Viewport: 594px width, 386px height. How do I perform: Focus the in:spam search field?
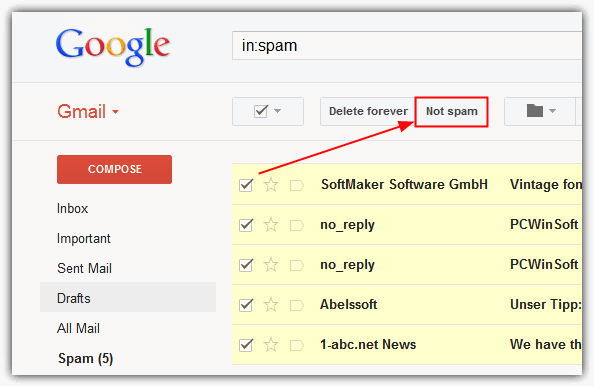coord(407,45)
